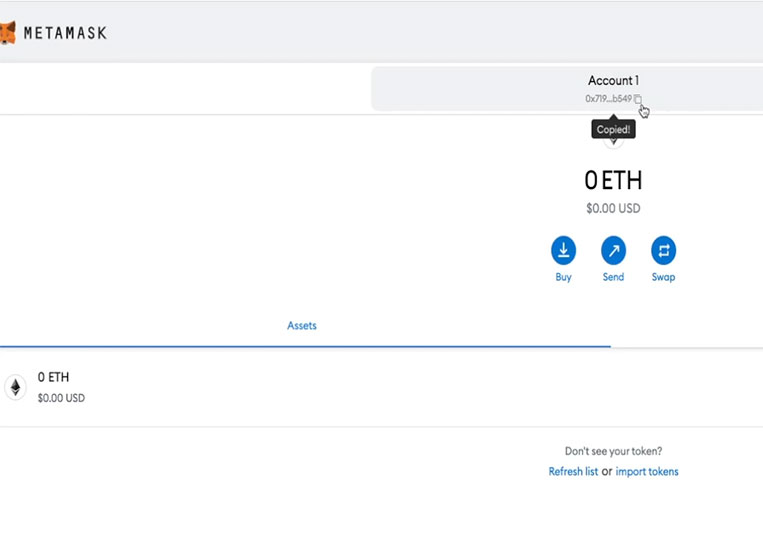Click the large 0 ETH balance
This screenshot has height=541, width=763.
click(x=613, y=180)
